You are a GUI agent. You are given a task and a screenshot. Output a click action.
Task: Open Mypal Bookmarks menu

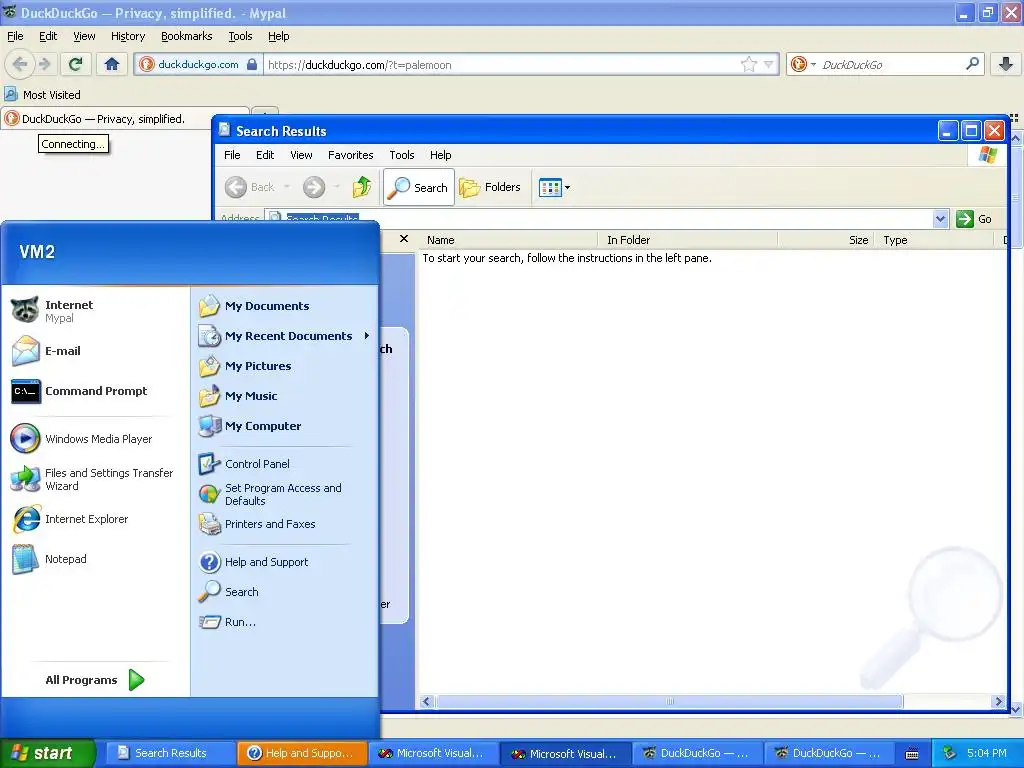(186, 36)
